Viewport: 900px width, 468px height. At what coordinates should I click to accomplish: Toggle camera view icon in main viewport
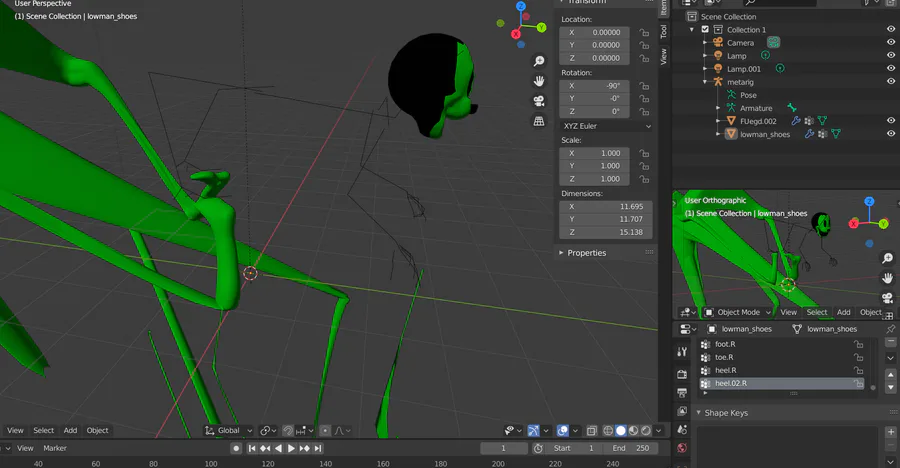point(539,101)
